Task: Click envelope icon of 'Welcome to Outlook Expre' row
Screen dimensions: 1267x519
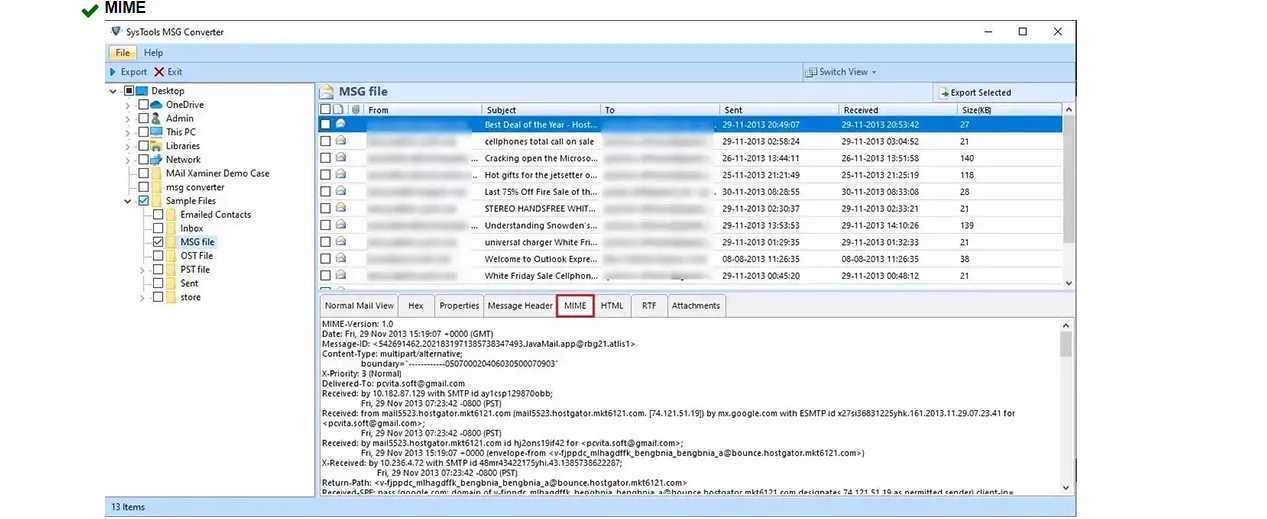Action: pyautogui.click(x=340, y=259)
